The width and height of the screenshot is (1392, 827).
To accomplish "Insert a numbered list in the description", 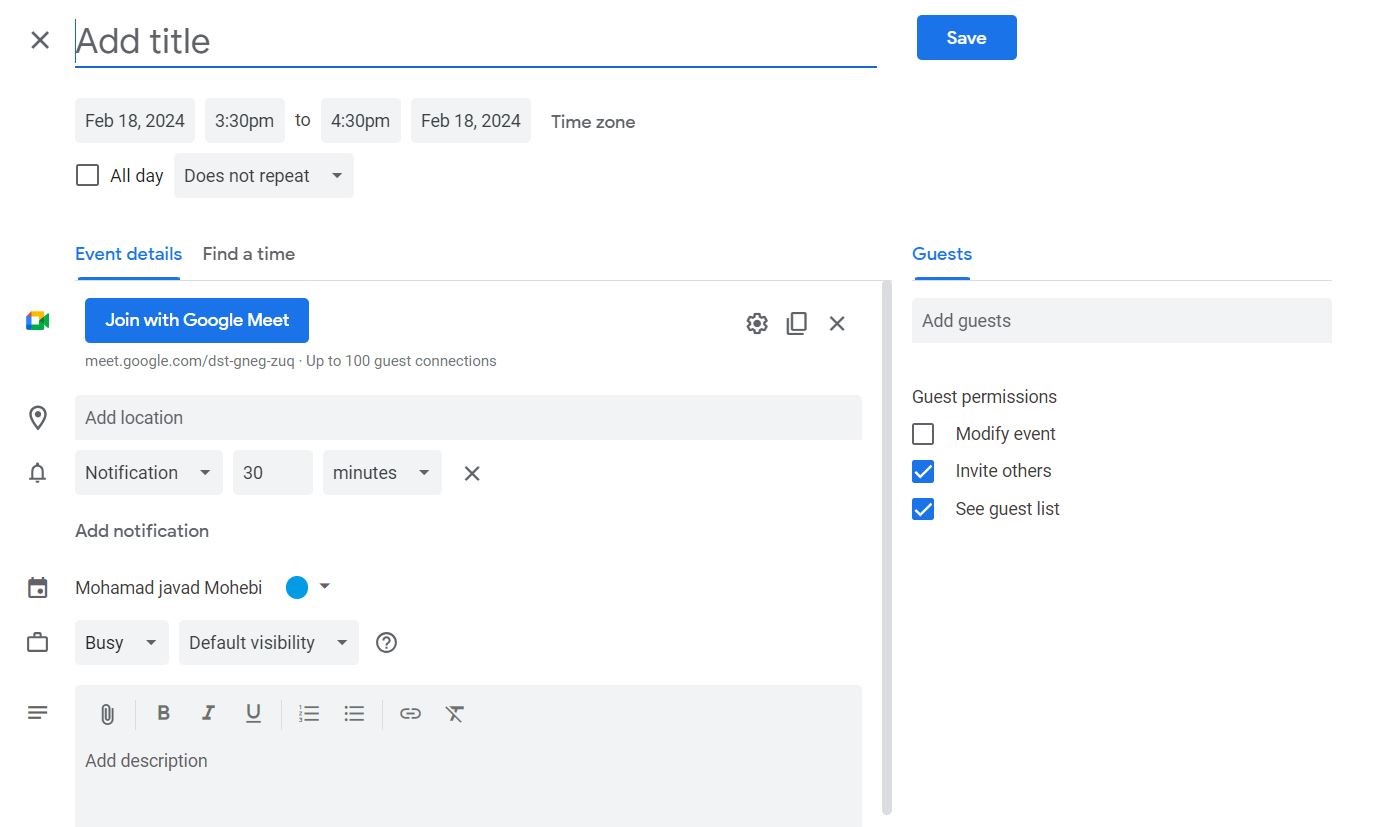I will click(309, 713).
